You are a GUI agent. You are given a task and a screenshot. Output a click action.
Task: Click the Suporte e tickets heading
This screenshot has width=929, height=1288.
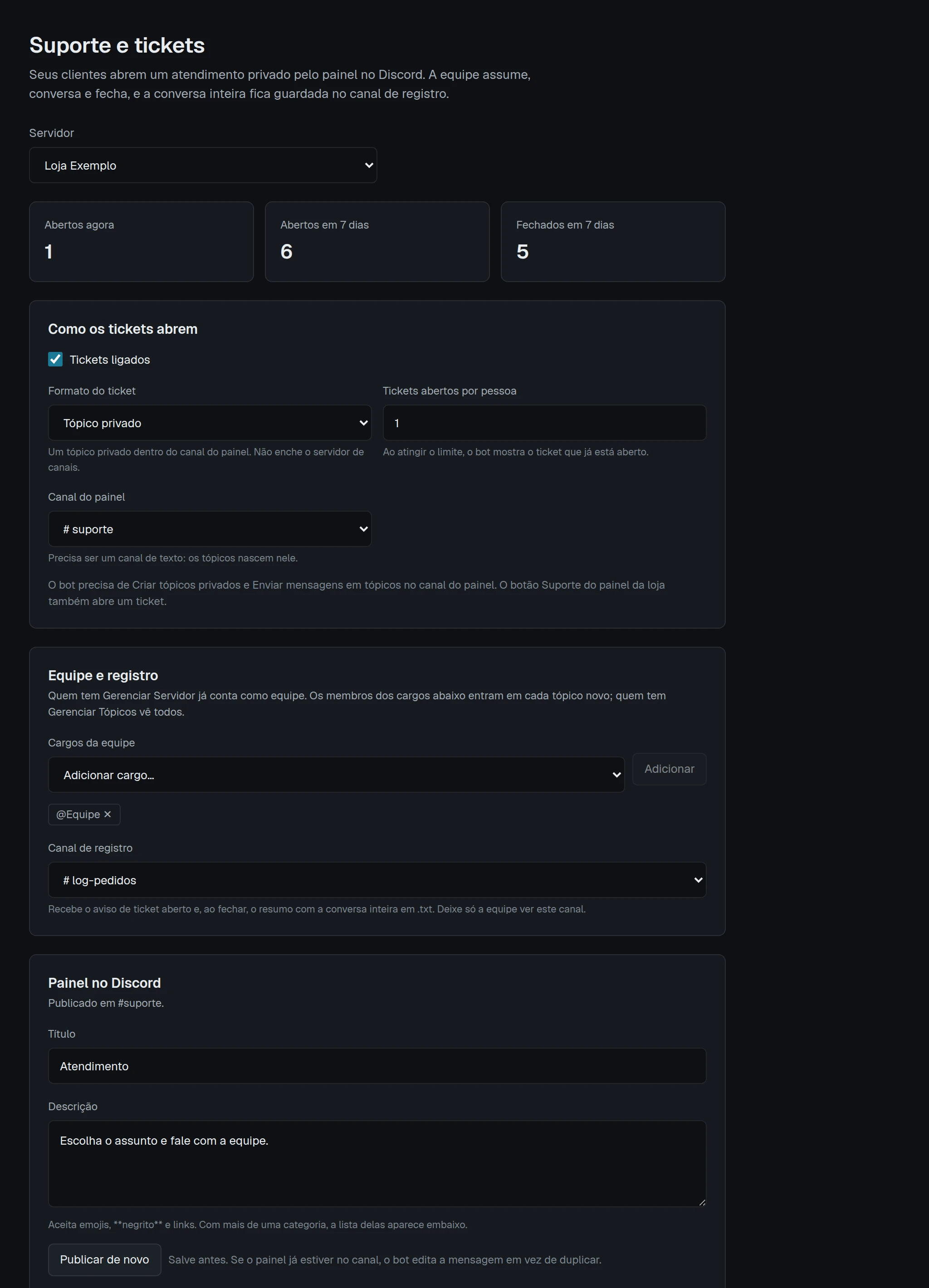[117, 45]
